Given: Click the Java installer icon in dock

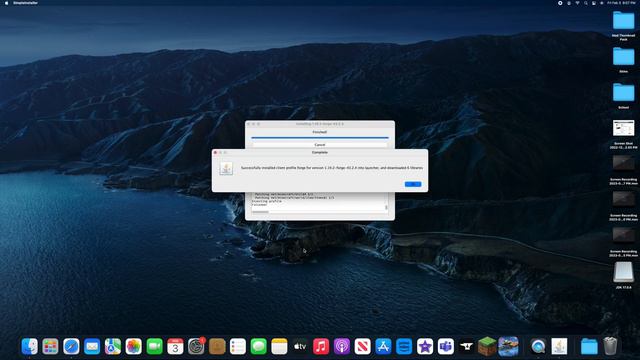Looking at the screenshot, I should pos(559,347).
